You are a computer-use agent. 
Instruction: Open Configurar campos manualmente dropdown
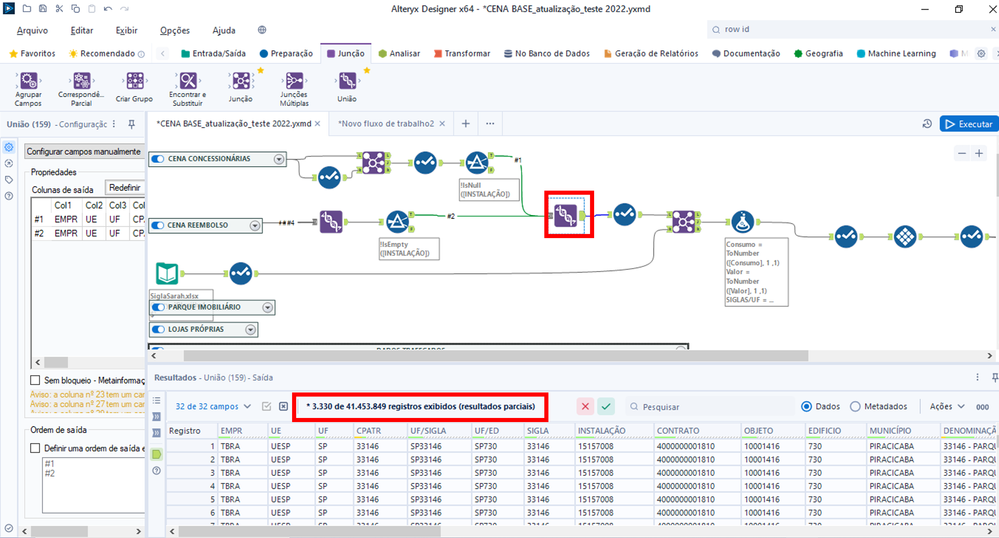click(83, 151)
